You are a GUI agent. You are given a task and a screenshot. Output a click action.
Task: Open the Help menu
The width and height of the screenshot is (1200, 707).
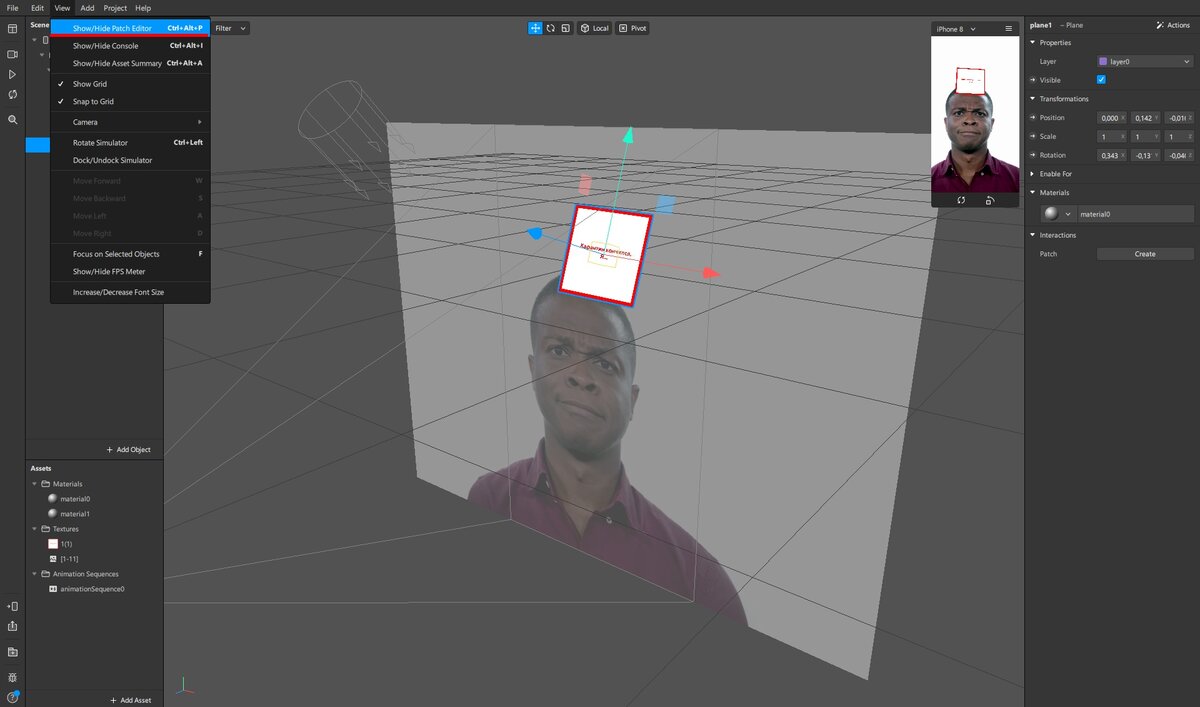pos(143,8)
